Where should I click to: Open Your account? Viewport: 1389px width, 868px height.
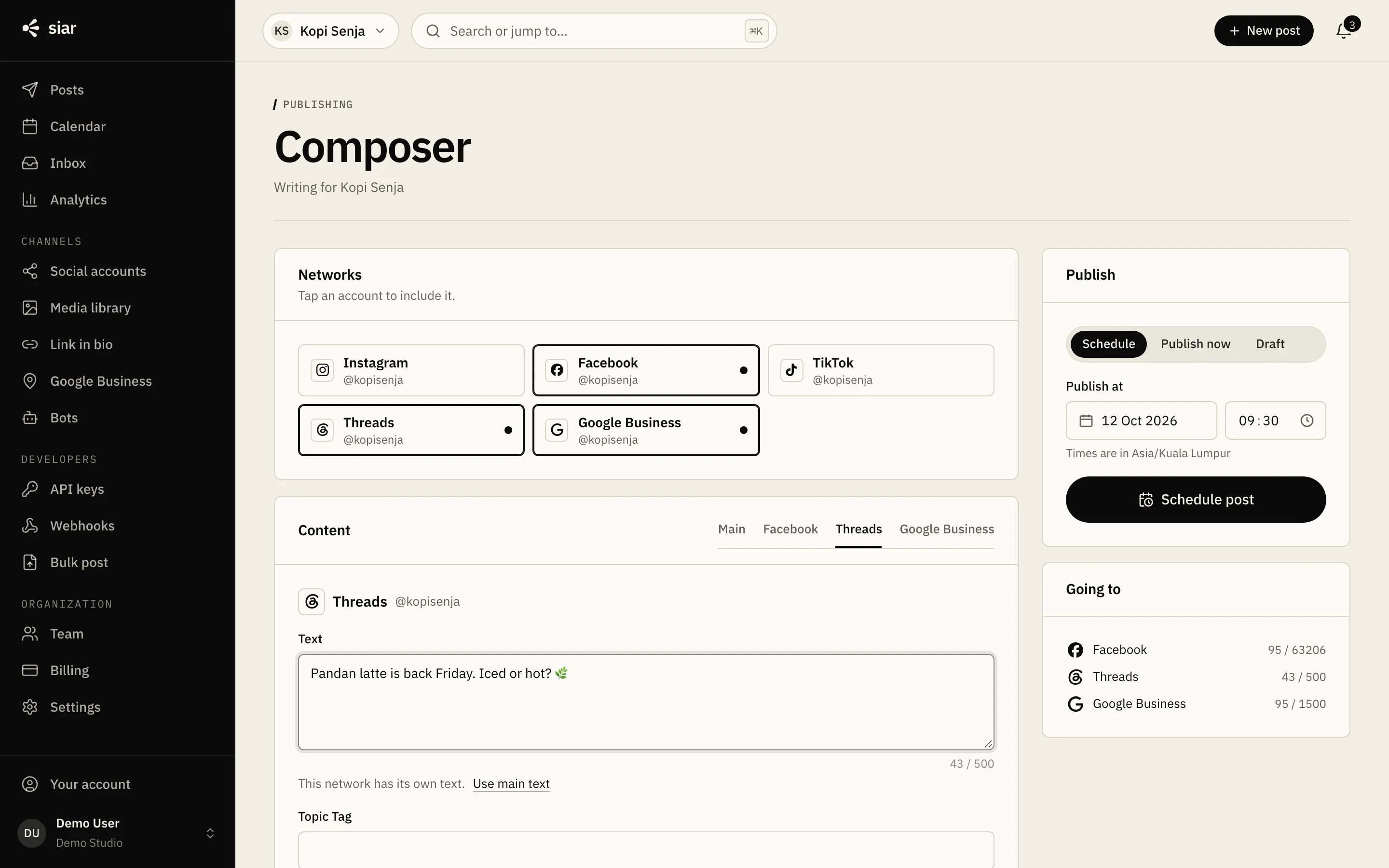117,784
